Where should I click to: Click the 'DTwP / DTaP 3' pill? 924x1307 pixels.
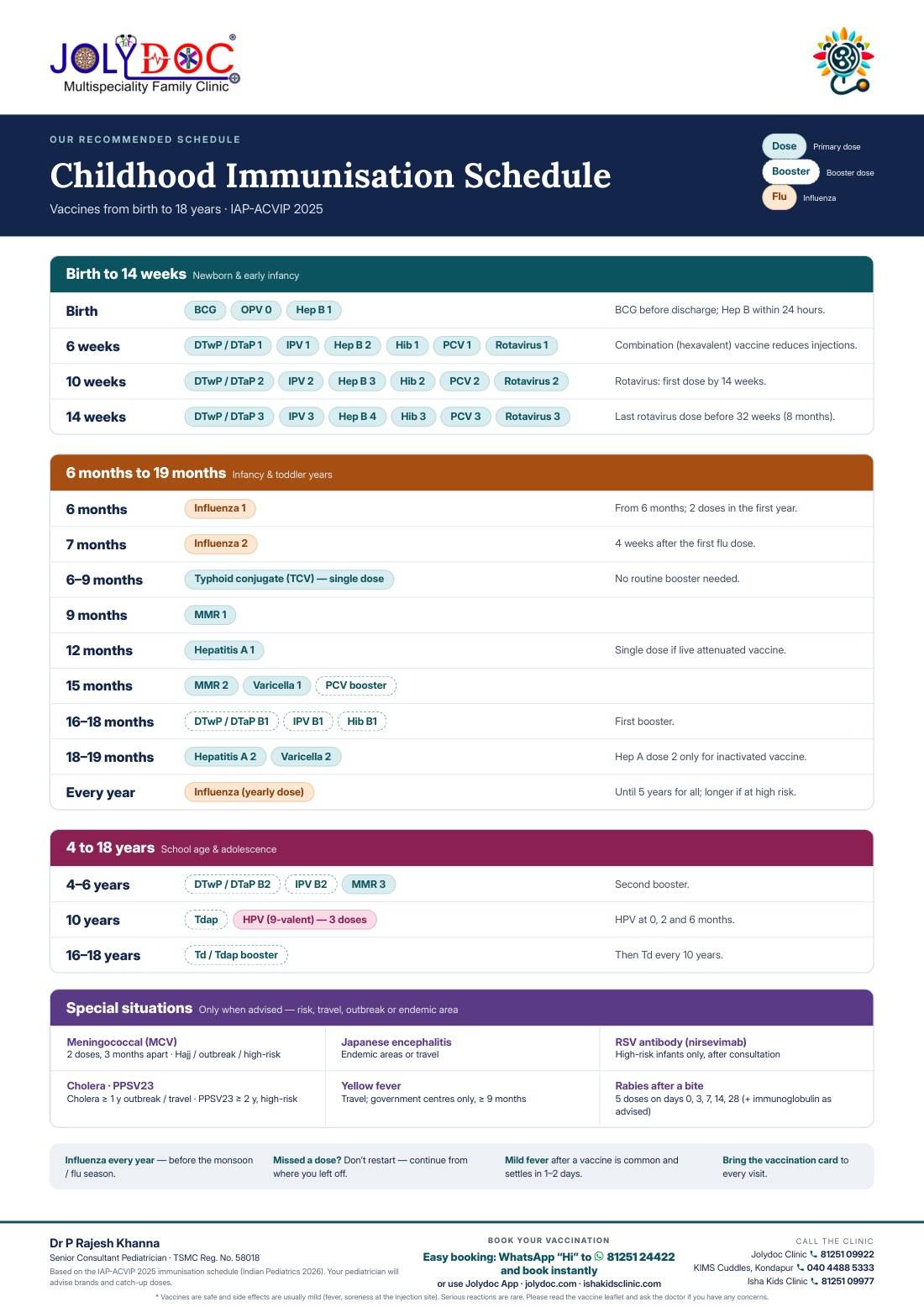pos(228,417)
